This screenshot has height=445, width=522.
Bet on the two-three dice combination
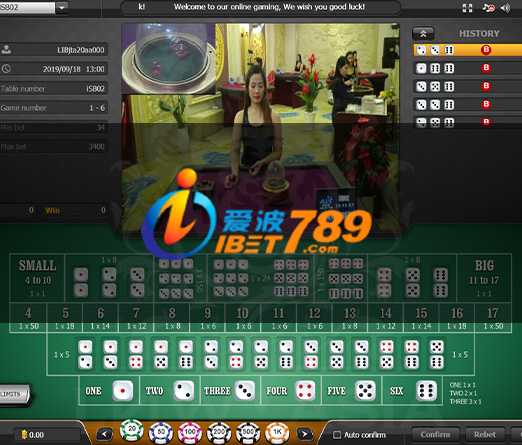[x=211, y=354]
